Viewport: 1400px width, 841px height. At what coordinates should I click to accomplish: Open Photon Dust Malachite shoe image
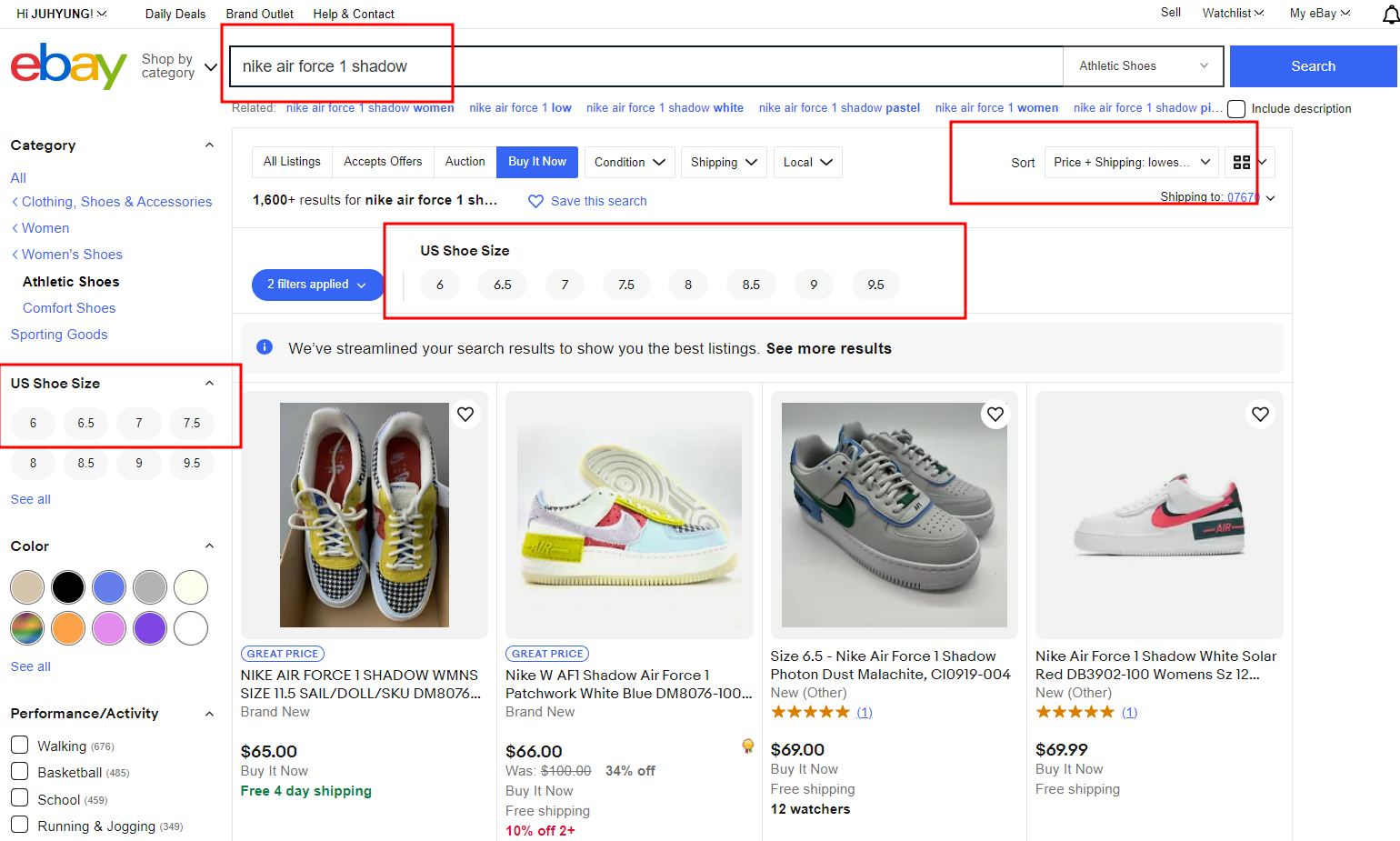895,515
